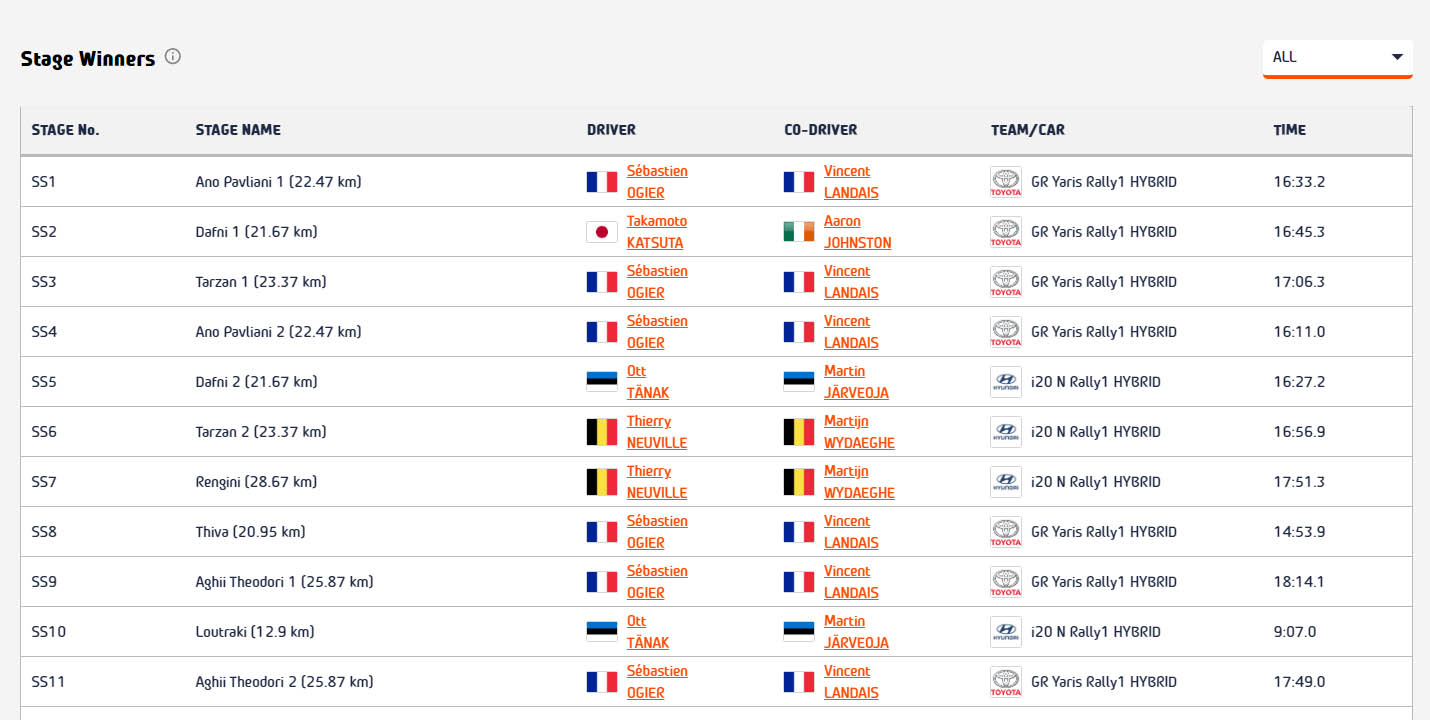The image size is (1430, 720).
Task: Click the Estonia flag beside Ott Tänak in SS5
Action: point(602,382)
